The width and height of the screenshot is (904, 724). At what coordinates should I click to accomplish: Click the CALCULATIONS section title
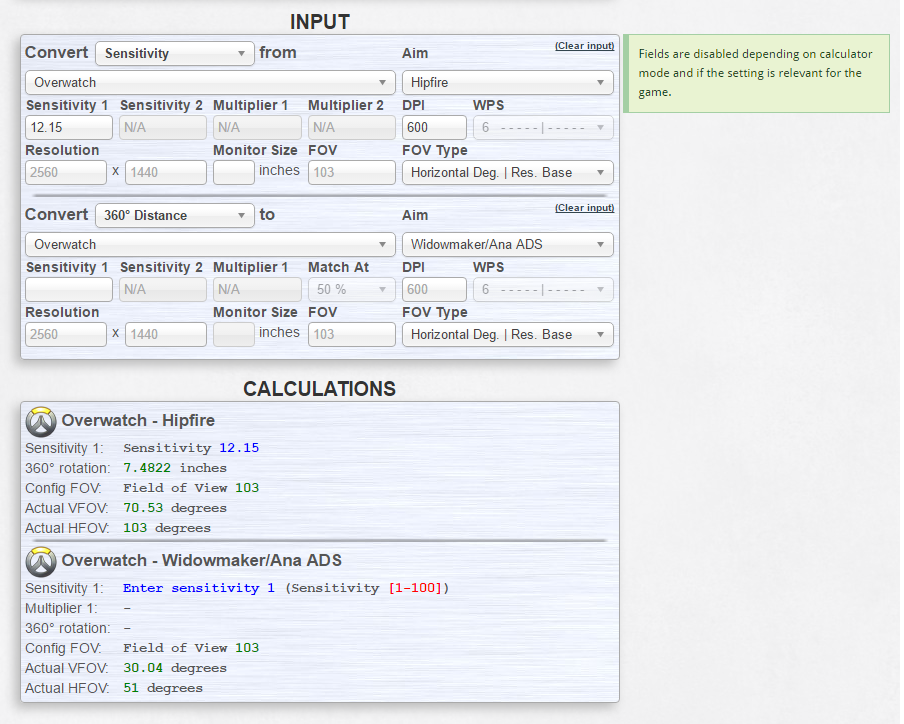pyautogui.click(x=319, y=389)
